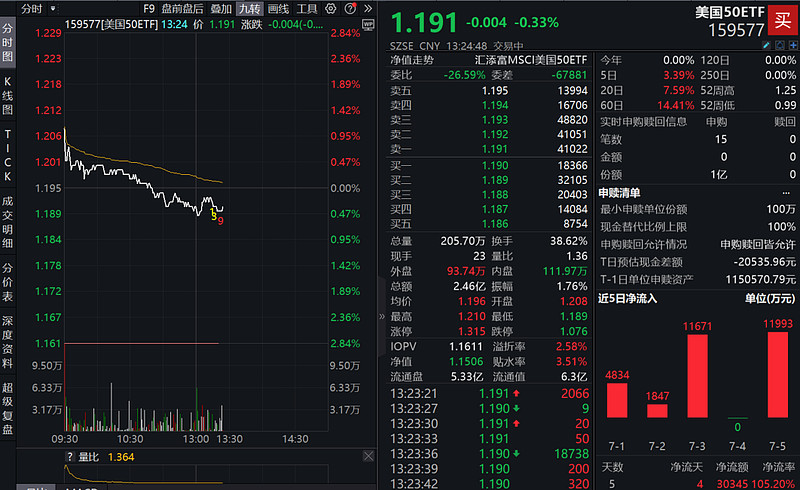Open the 分时 period dropdown arrow
Viewport: 800px width, 490px height.
tap(53, 9)
